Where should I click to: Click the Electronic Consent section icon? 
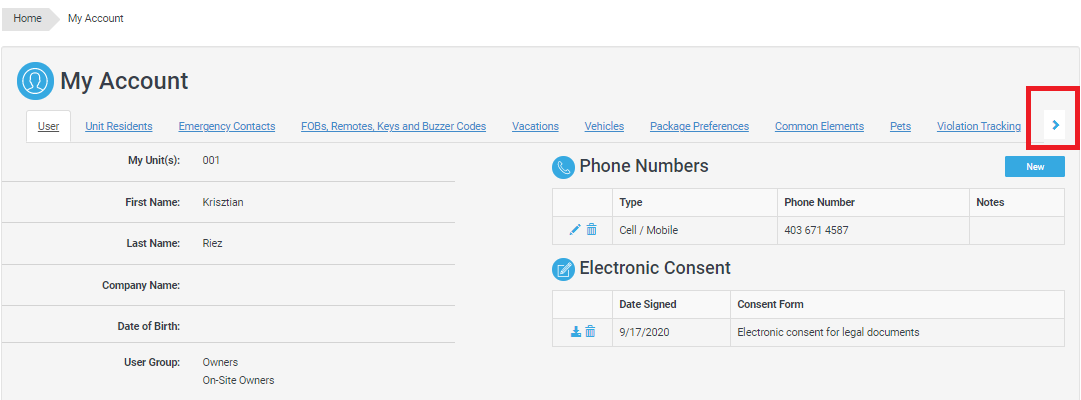563,269
